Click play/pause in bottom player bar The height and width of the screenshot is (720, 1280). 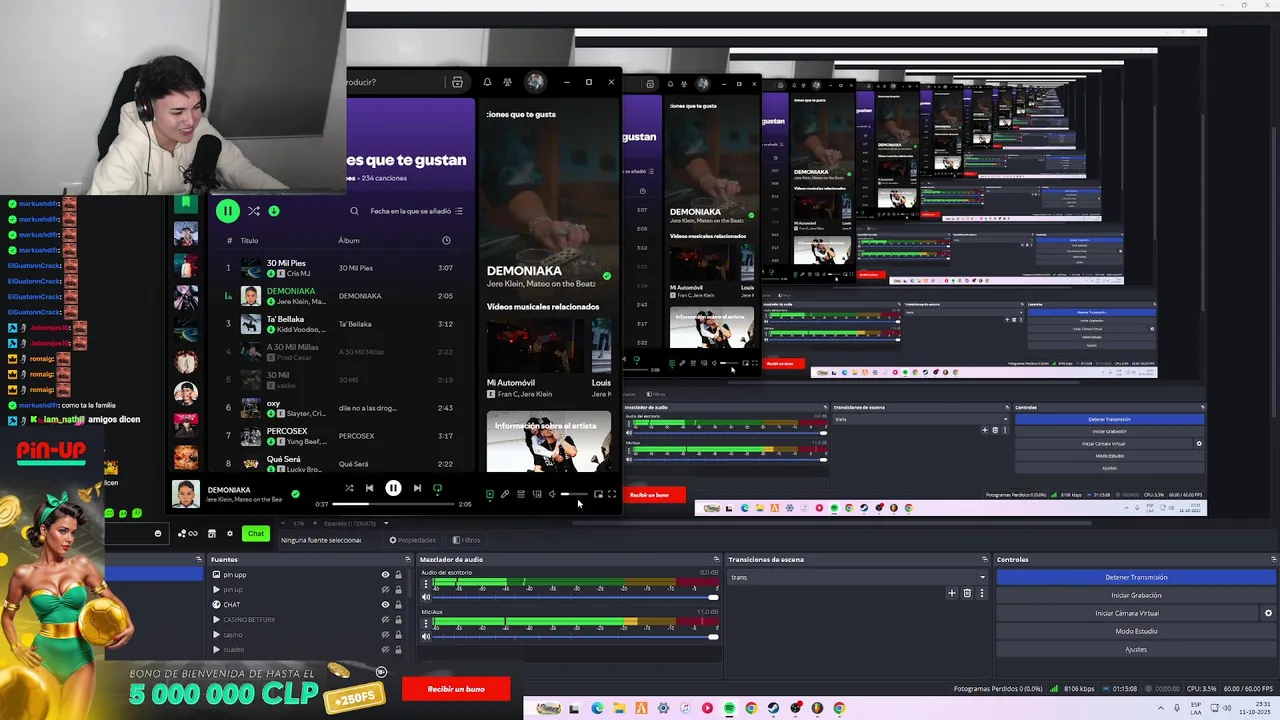(393, 488)
